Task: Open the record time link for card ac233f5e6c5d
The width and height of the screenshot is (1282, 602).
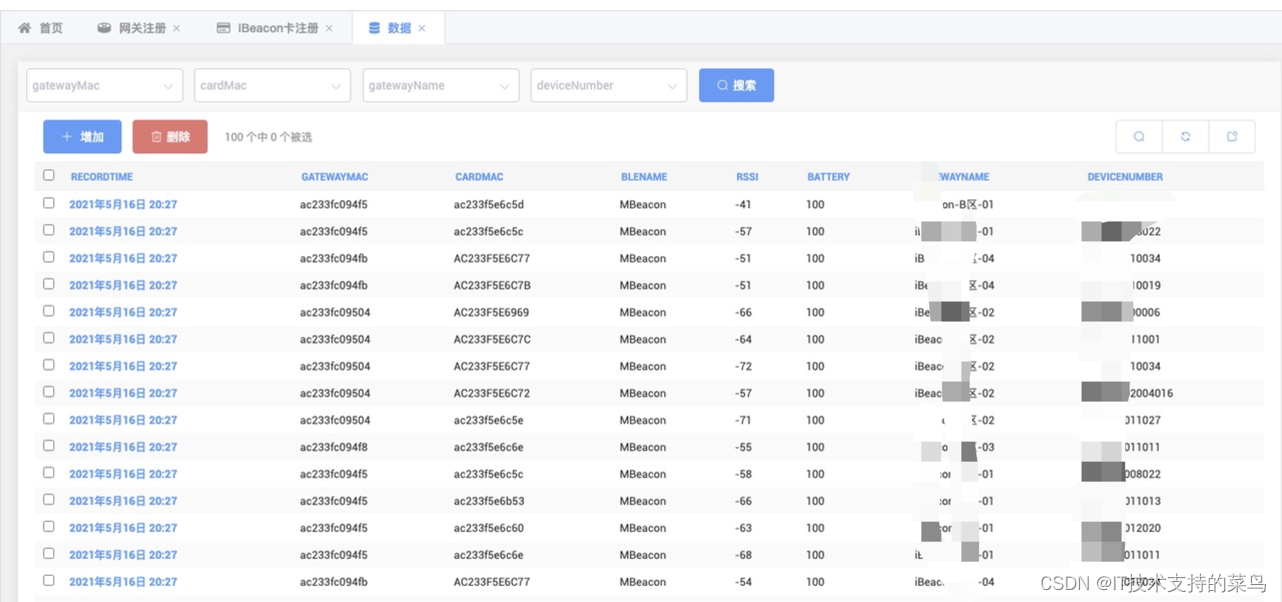Action: click(123, 204)
